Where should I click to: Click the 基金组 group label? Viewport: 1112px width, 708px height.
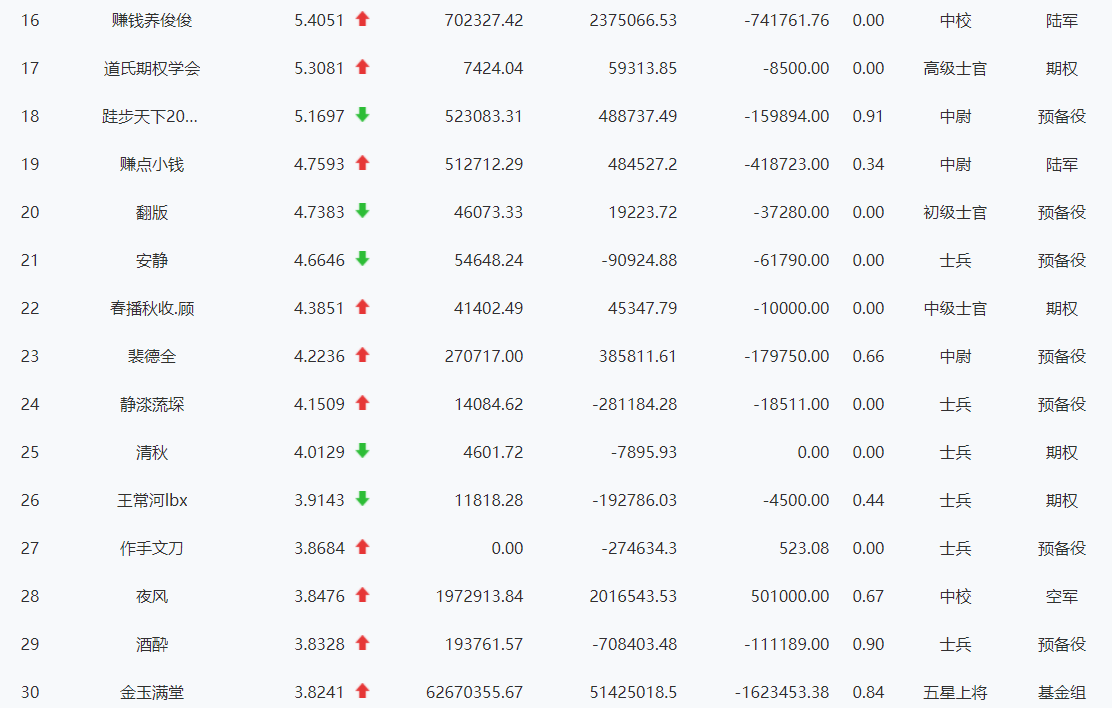pos(1061,692)
